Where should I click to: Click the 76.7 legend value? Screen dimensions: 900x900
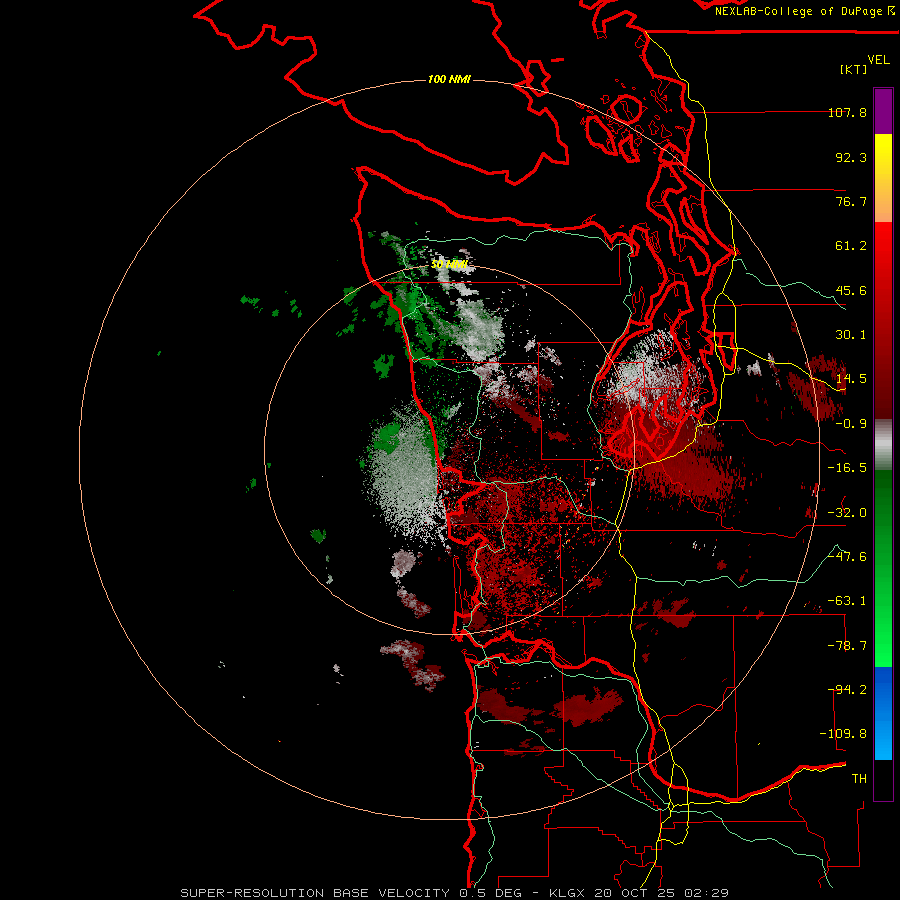coord(851,201)
